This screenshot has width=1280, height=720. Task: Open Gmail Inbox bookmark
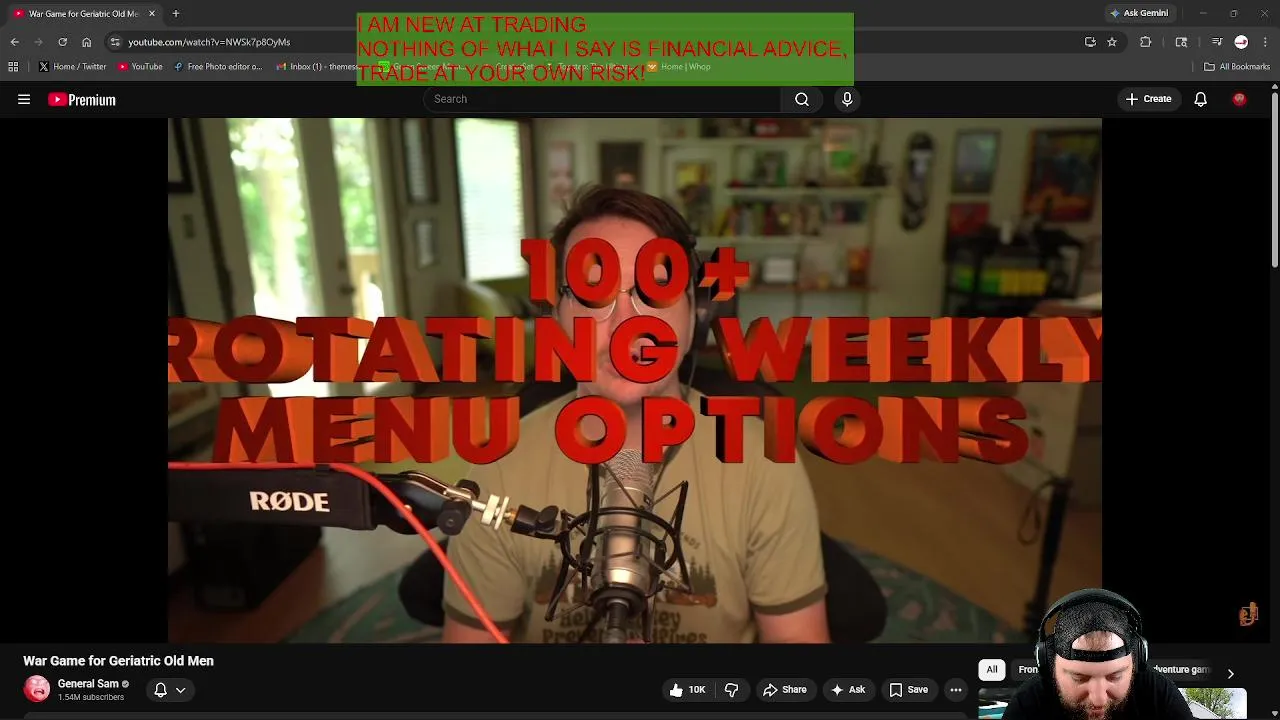pos(317,67)
